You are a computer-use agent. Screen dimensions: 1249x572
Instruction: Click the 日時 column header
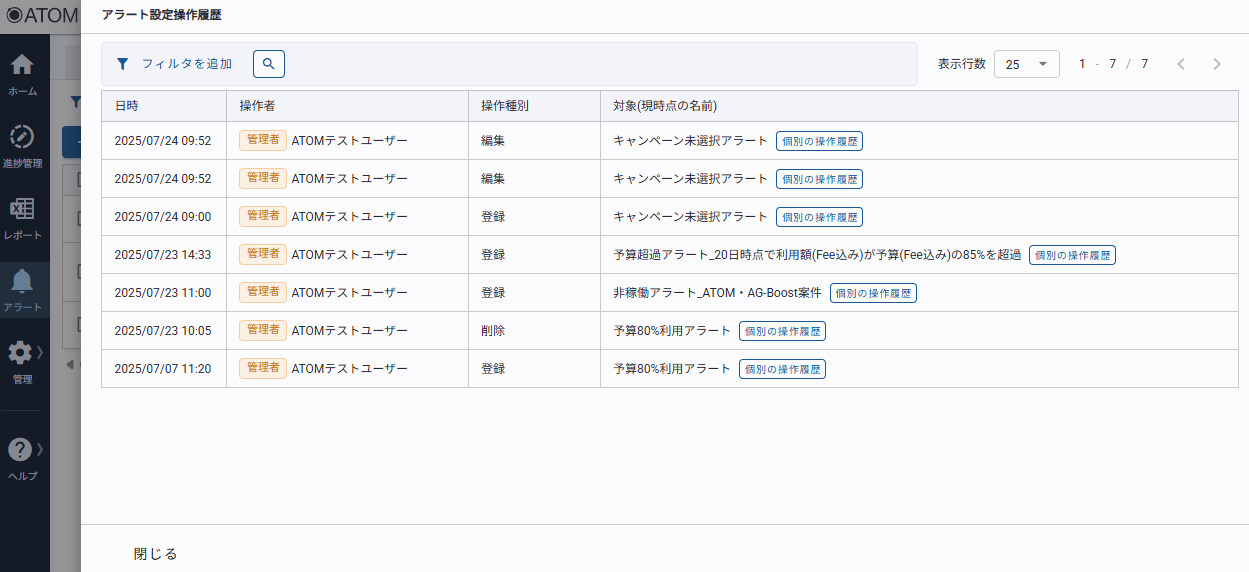click(127, 106)
